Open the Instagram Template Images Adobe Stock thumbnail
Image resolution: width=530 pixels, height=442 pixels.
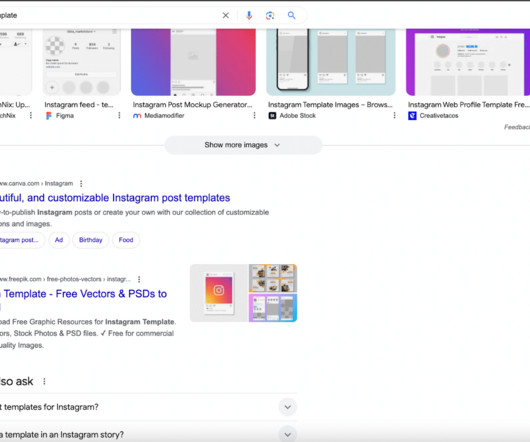pos(331,62)
